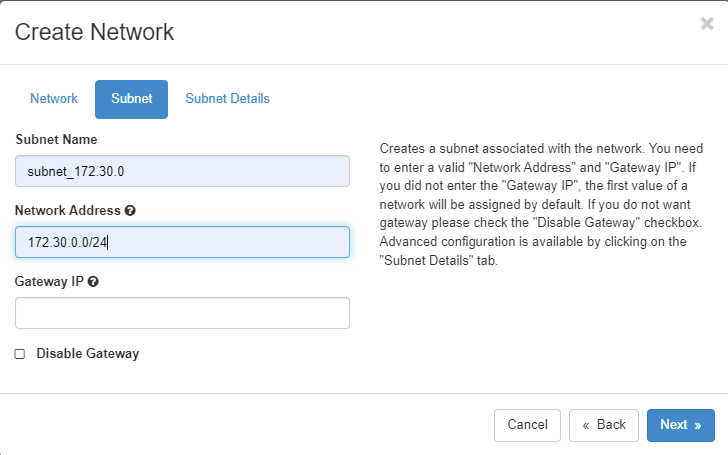Focus the Subnet Name input field
Viewport: 728px width, 455px height.
point(182,171)
